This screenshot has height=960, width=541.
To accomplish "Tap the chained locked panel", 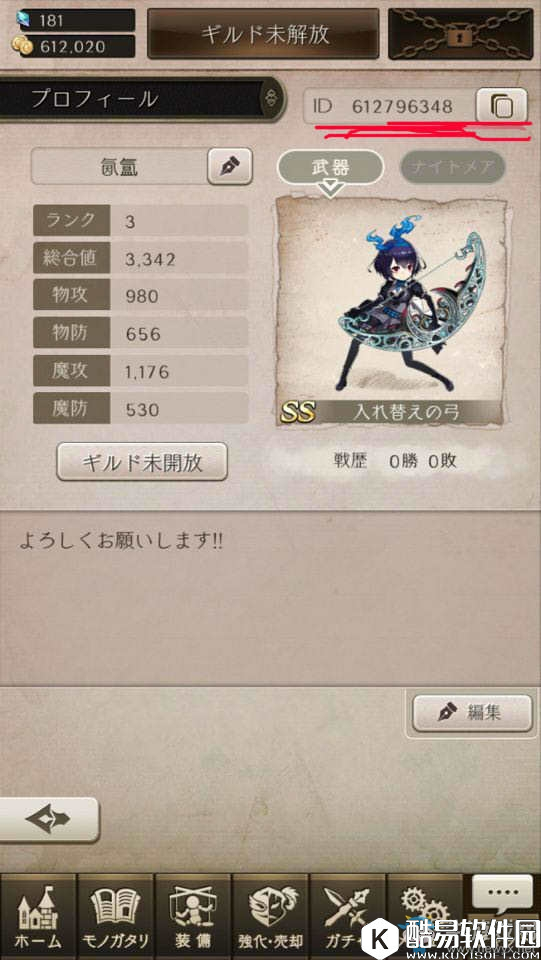I will pos(461,34).
